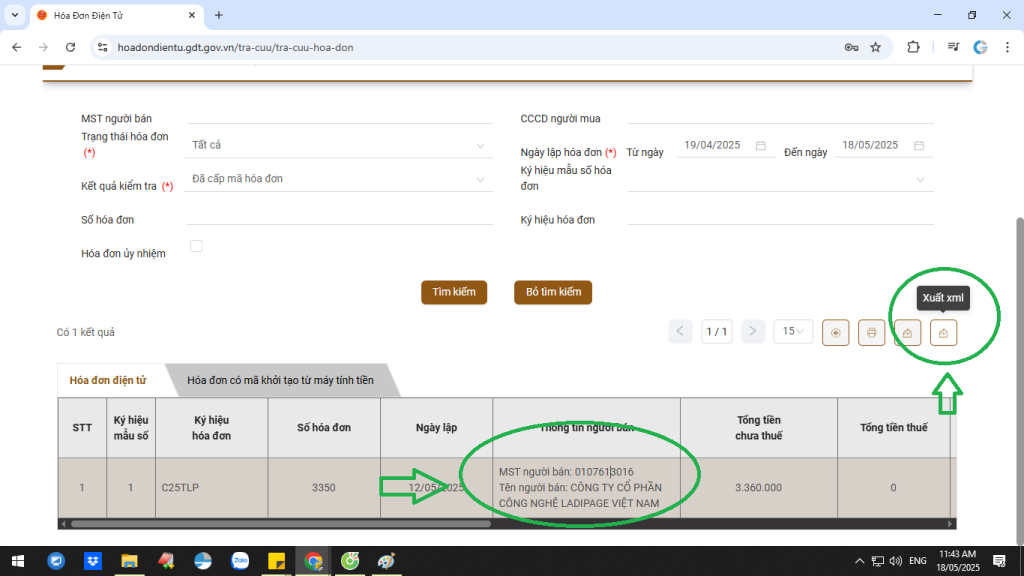The image size is (1024, 576).
Task: Expand Ký hiệu mẫu số hóa đơn dropdown
Action: 780,179
